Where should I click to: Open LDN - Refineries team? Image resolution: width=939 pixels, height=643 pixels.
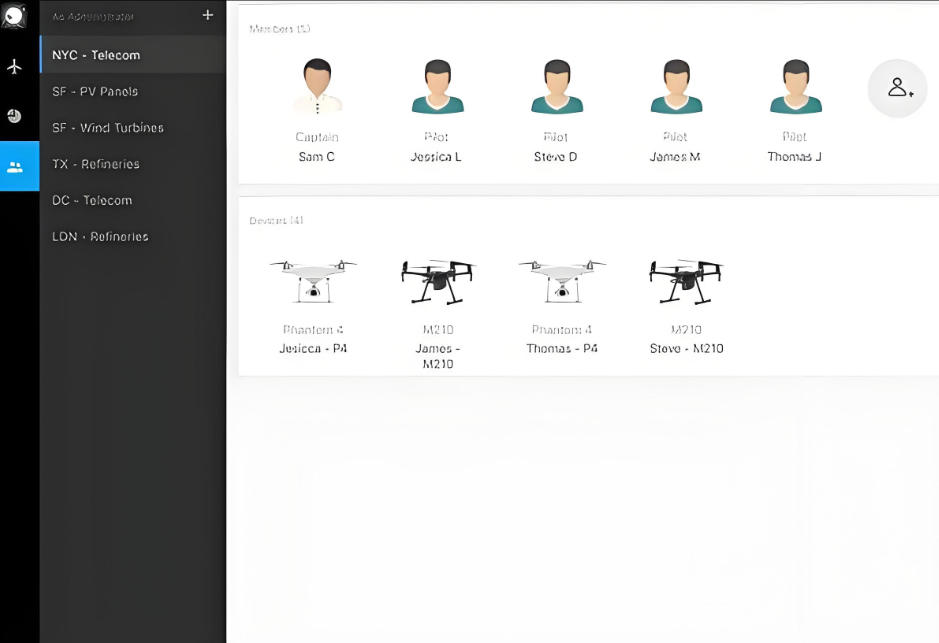click(x=100, y=237)
